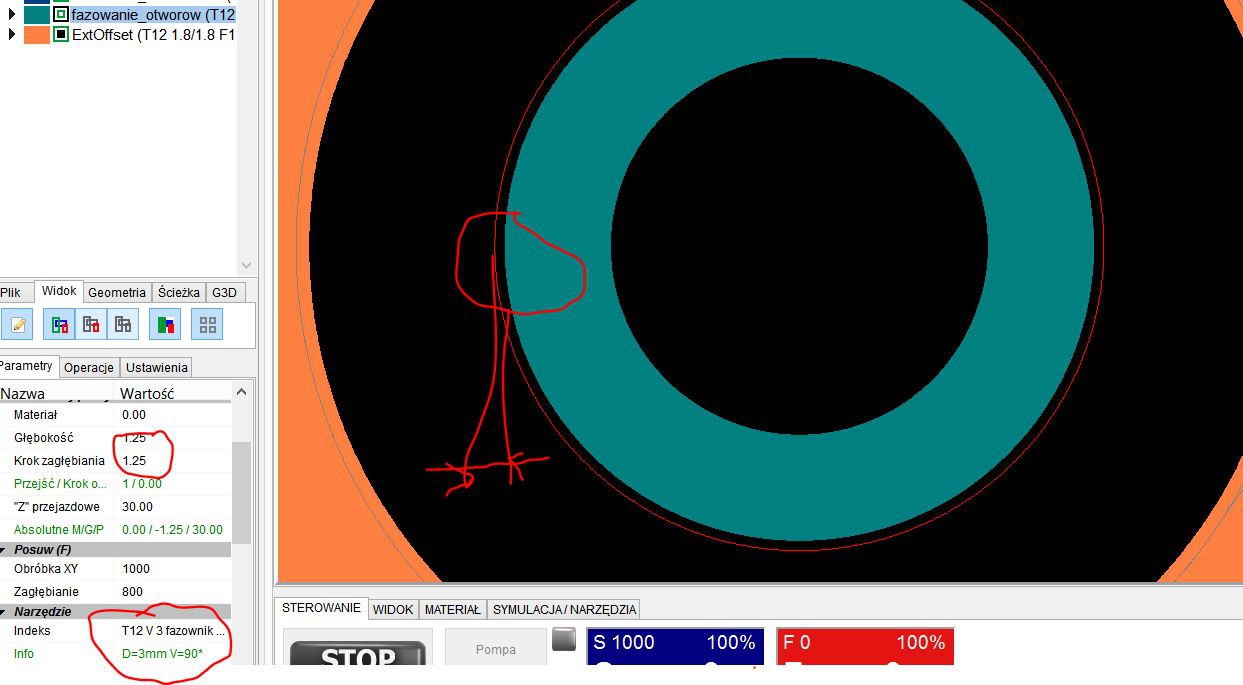
Task: Collapse the Narzędzie section
Action: pos(5,611)
